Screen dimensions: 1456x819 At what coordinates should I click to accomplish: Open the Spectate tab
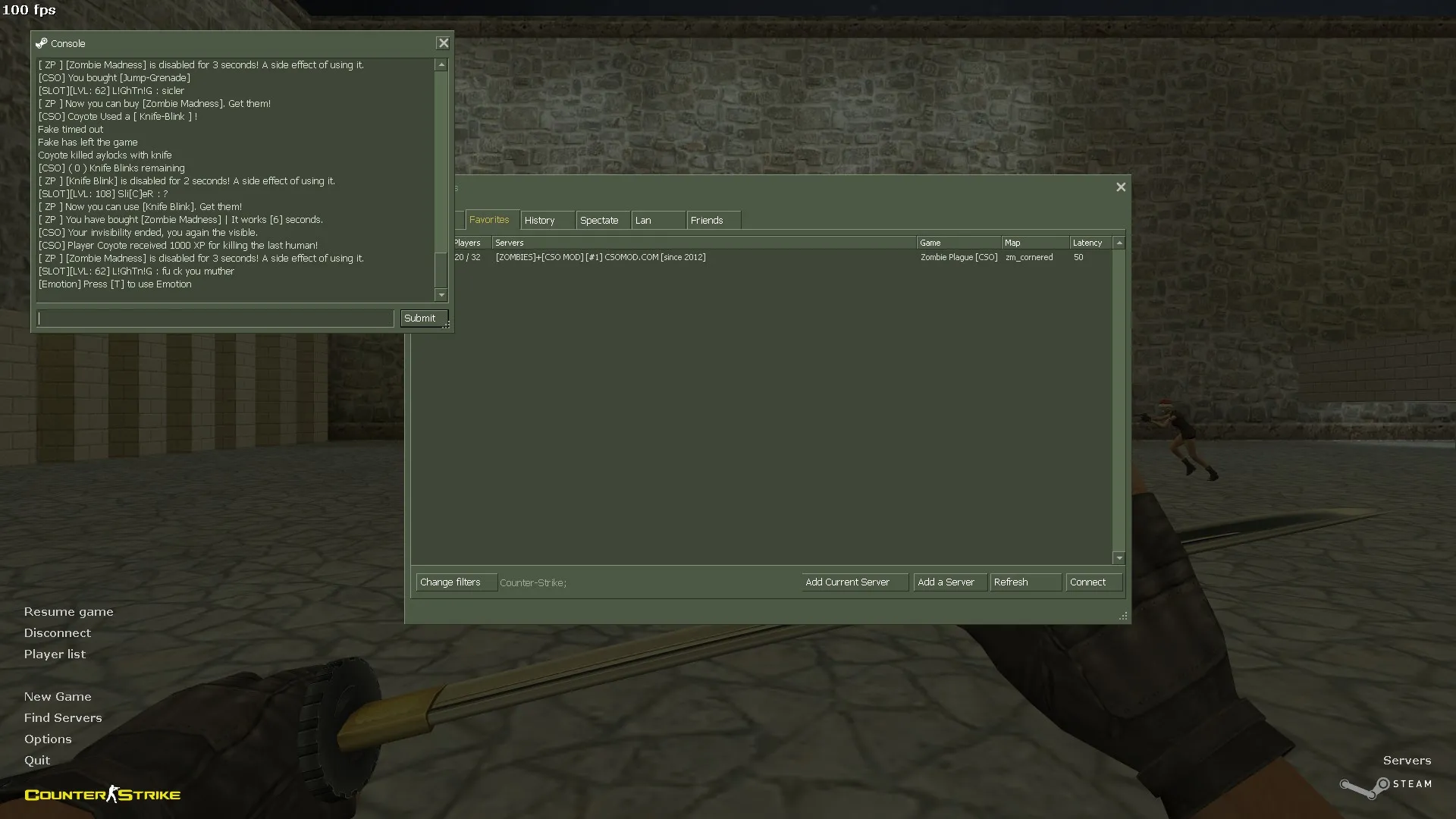[x=603, y=221]
